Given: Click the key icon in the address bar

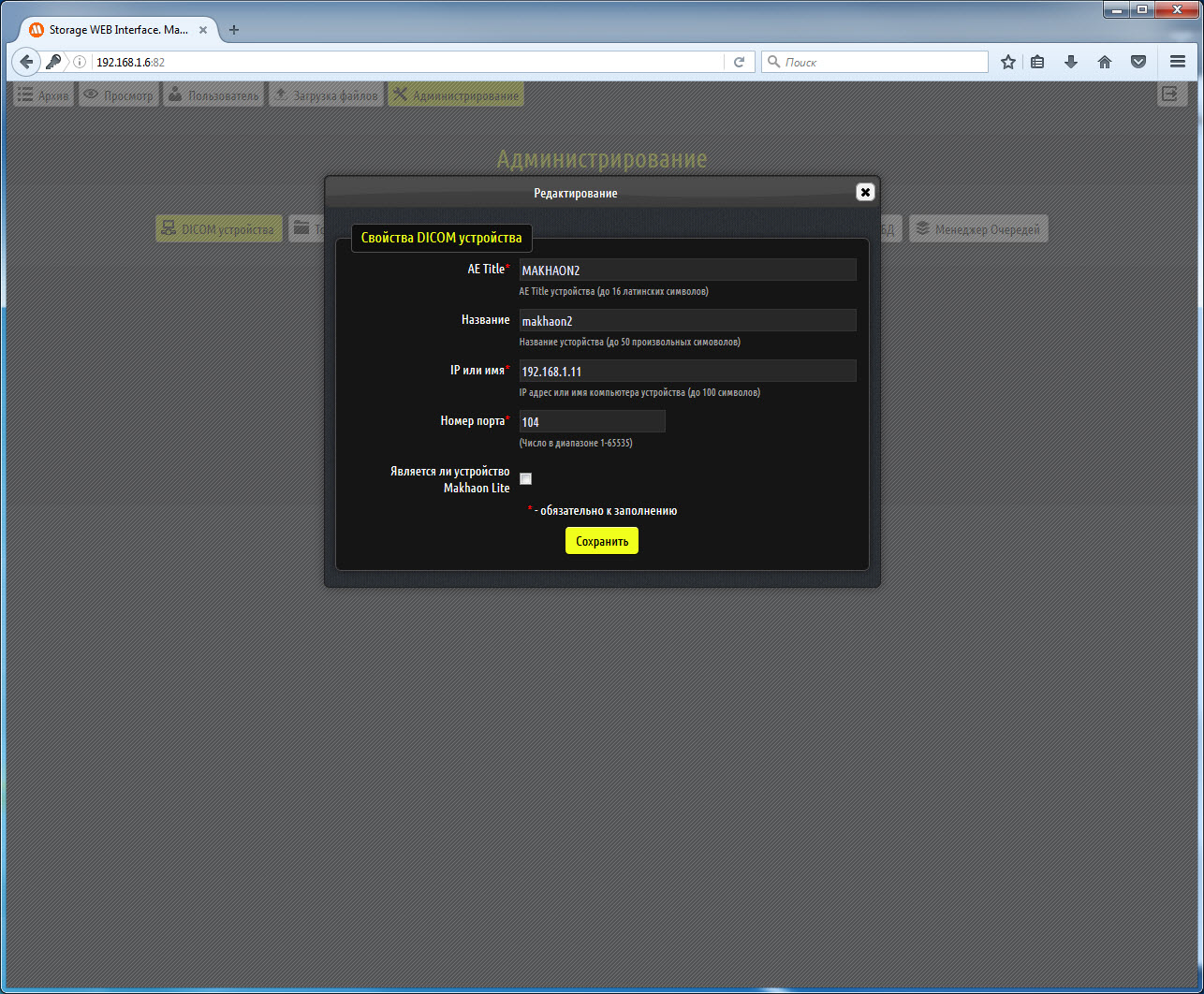Looking at the screenshot, I should pyautogui.click(x=53, y=62).
